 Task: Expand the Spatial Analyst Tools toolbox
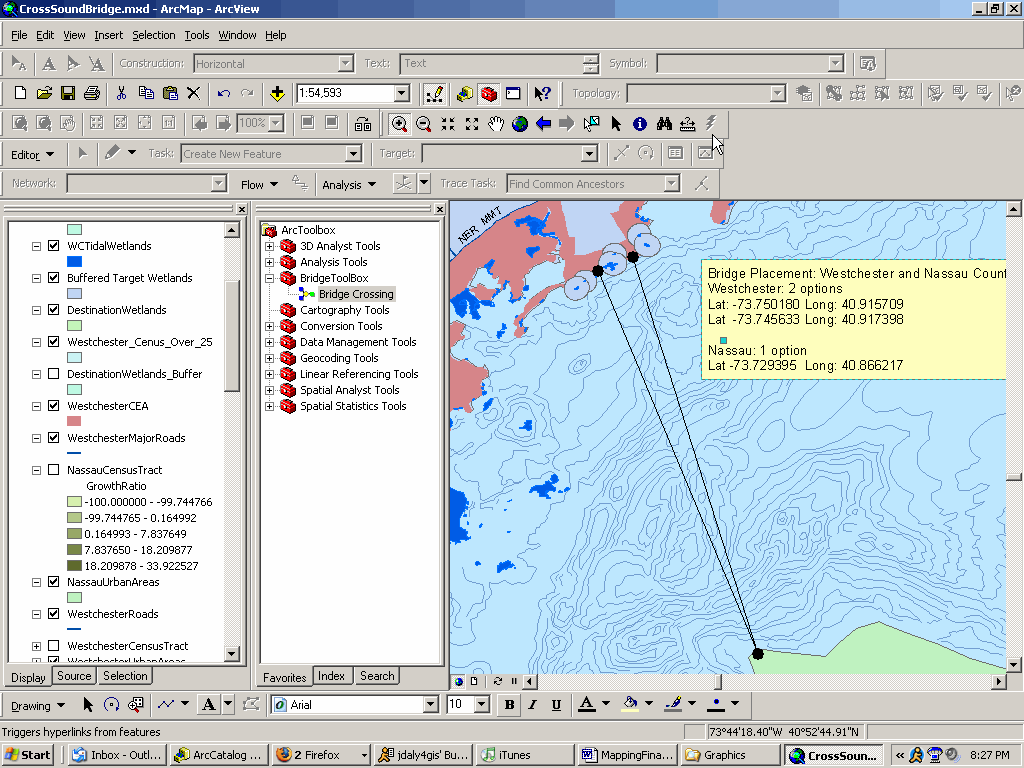click(x=269, y=390)
